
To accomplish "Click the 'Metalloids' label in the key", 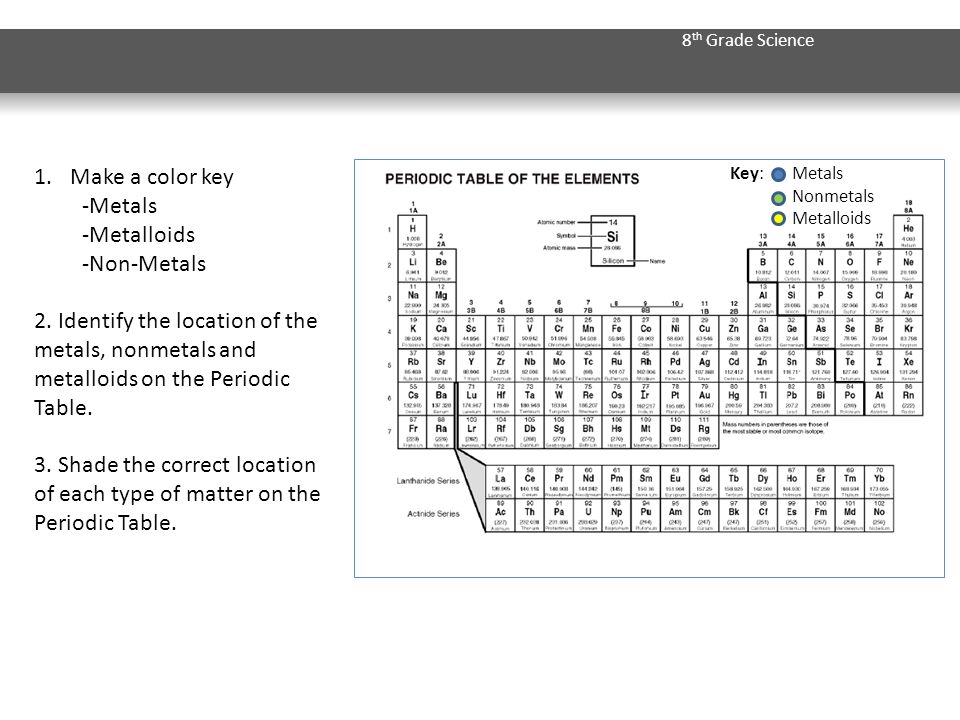I will 831,218.
